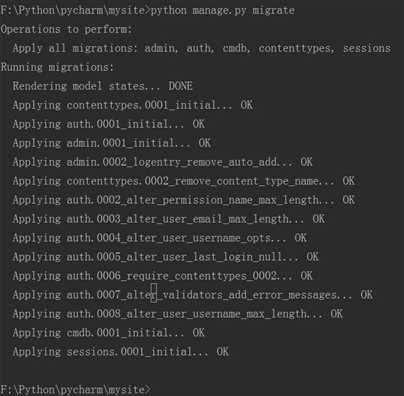Click the auth.0003_alter_user_email_max_length line
Screen dimensions: 404x396
coord(169,219)
